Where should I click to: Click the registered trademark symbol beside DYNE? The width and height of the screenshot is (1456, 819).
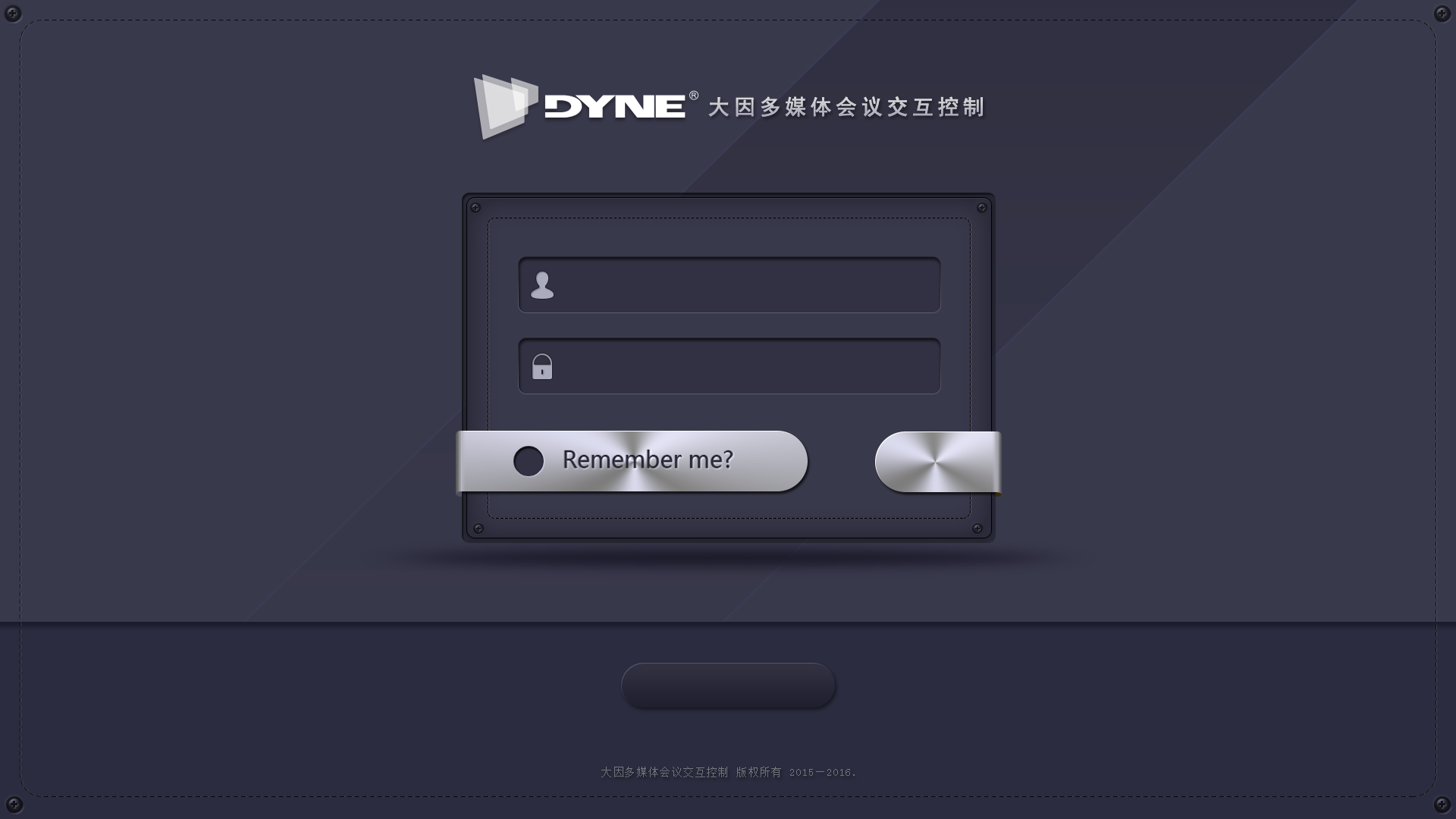click(x=693, y=96)
